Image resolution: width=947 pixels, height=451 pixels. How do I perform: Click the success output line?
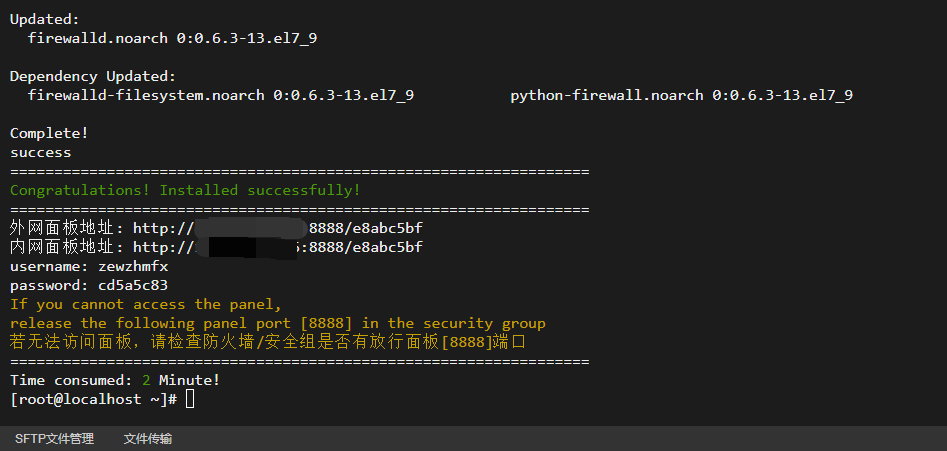click(x=40, y=153)
